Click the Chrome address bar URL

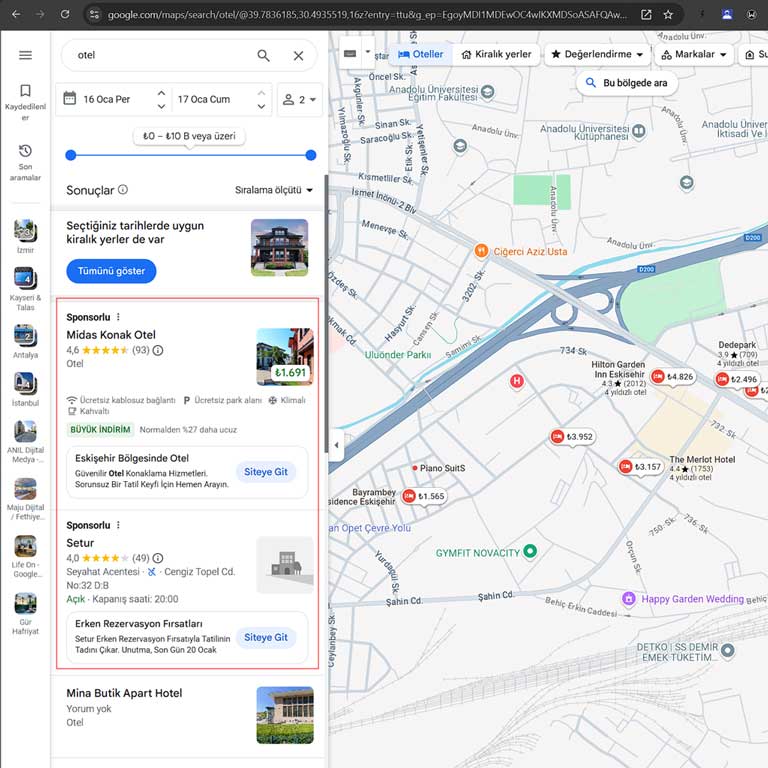pyautogui.click(x=367, y=15)
